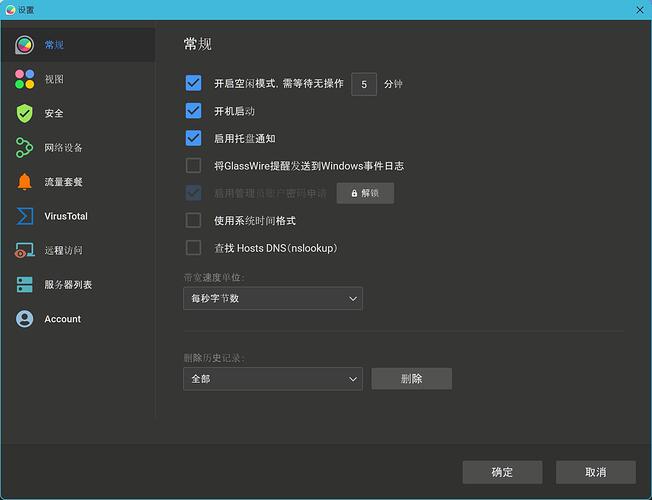Image resolution: width=652 pixels, height=500 pixels.
Task: Disable the 开机启动 checkbox
Action: coord(194,111)
